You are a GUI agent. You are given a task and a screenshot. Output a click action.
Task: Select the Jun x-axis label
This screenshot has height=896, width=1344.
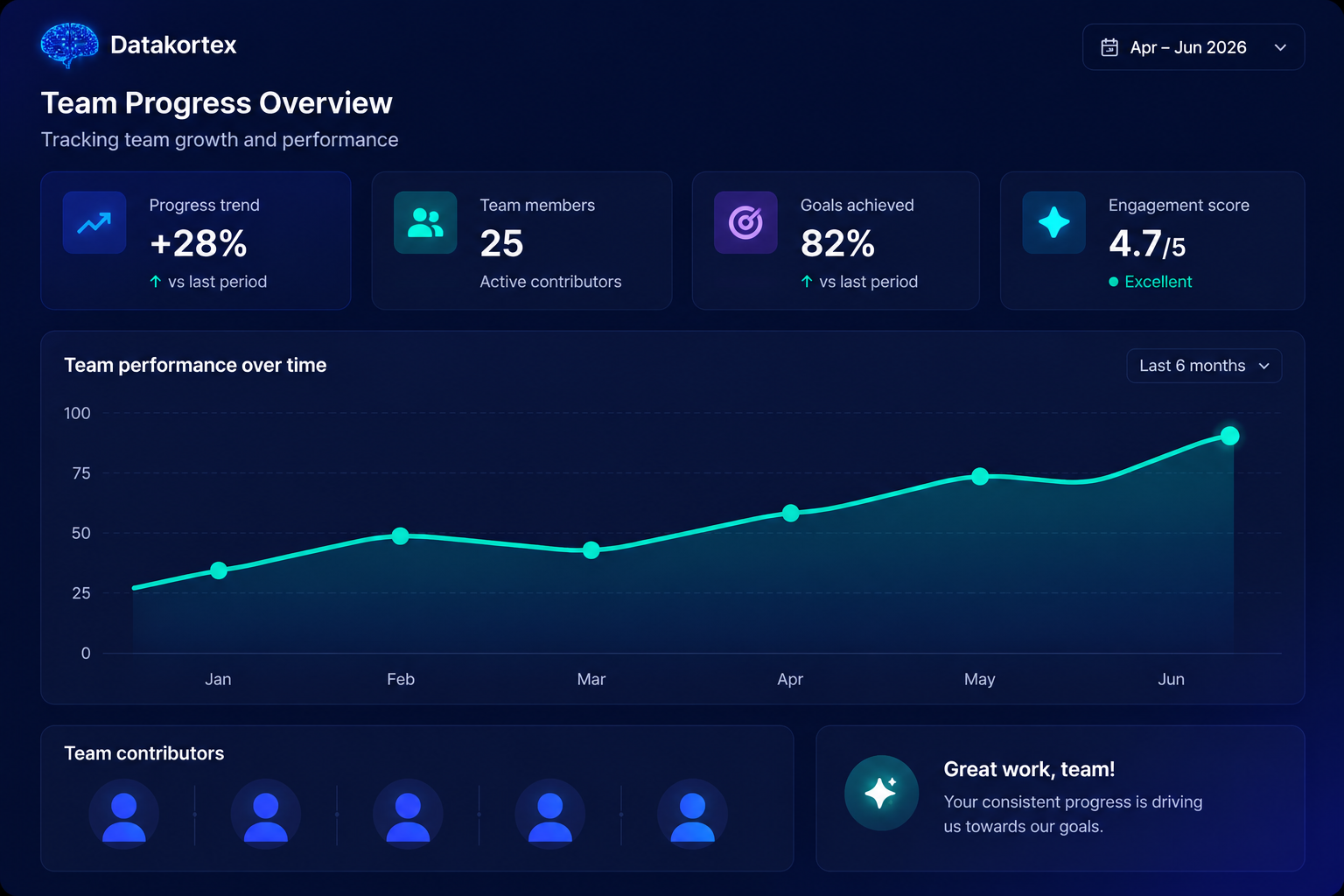pos(1172,679)
